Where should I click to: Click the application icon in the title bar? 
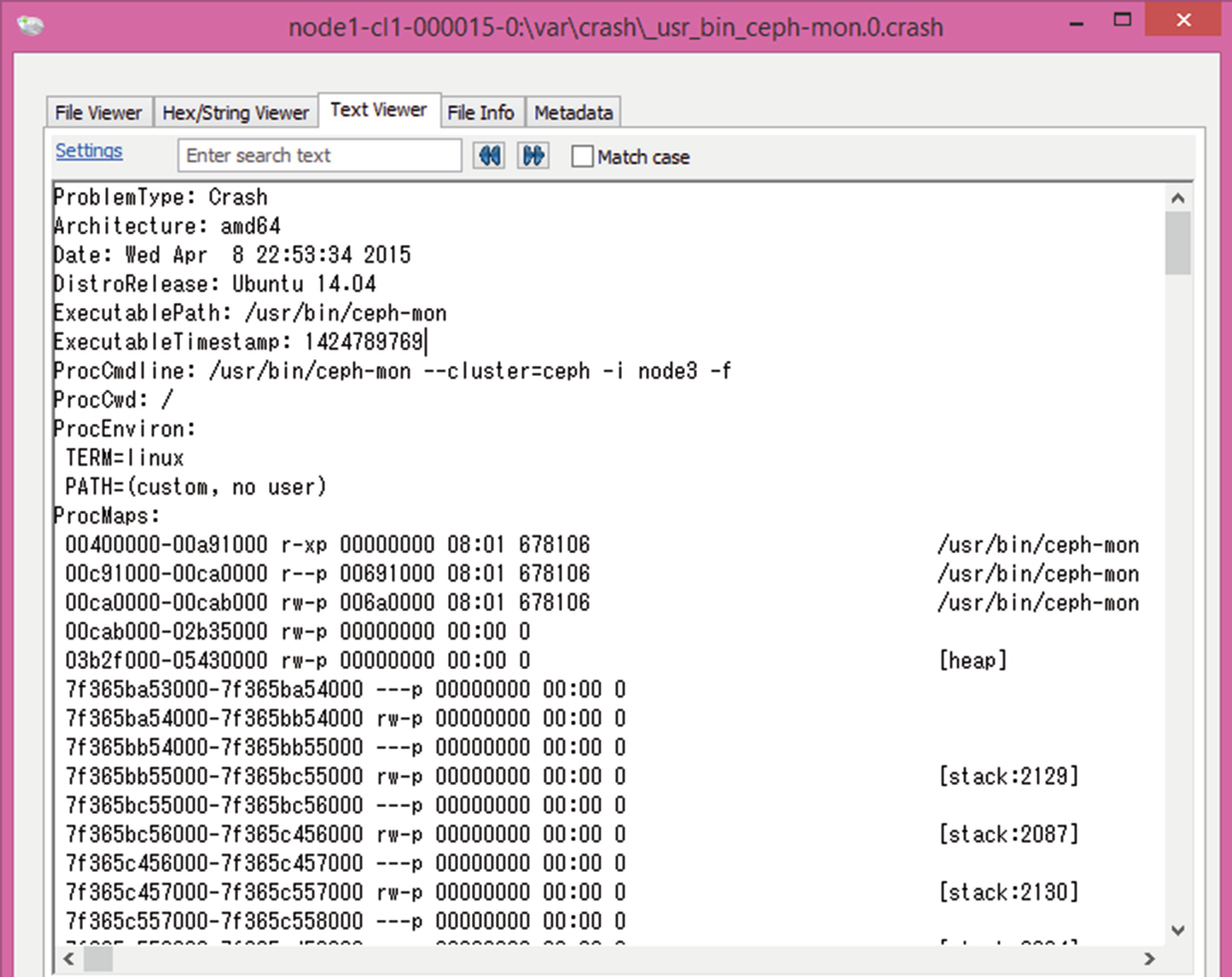pos(30,26)
